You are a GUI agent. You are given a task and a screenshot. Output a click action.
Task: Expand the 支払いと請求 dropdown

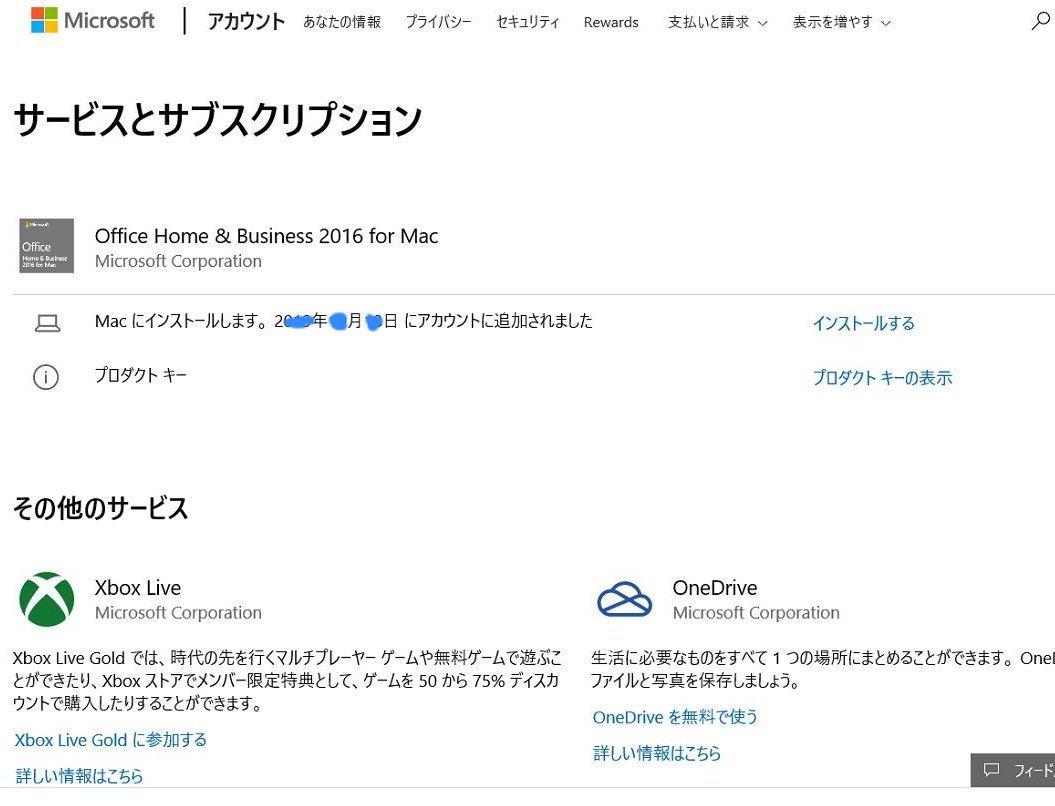tap(717, 22)
